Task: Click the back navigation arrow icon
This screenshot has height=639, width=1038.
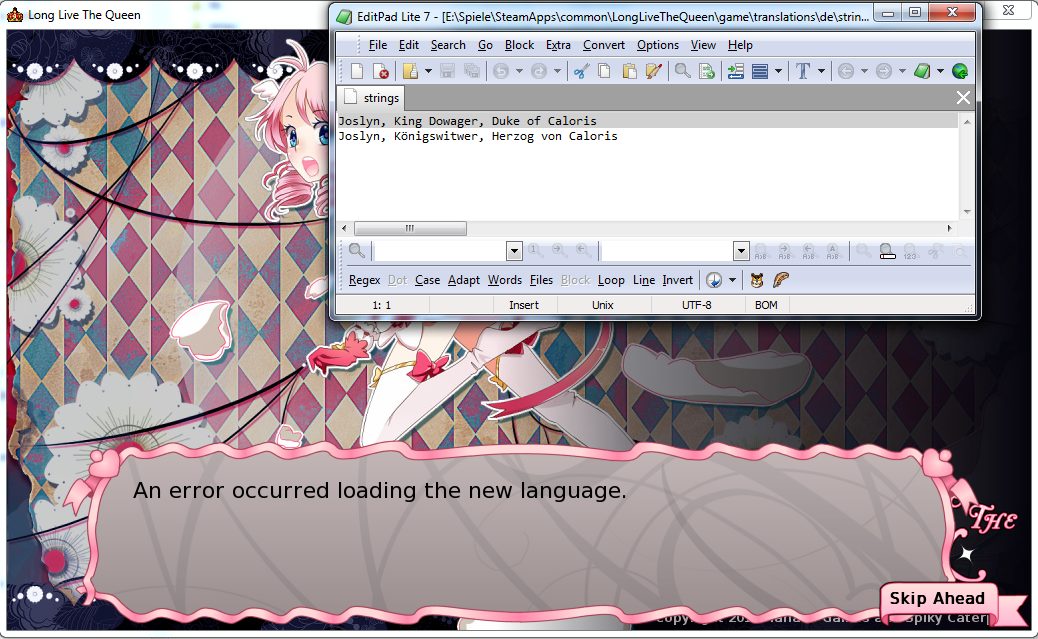Action: point(845,71)
